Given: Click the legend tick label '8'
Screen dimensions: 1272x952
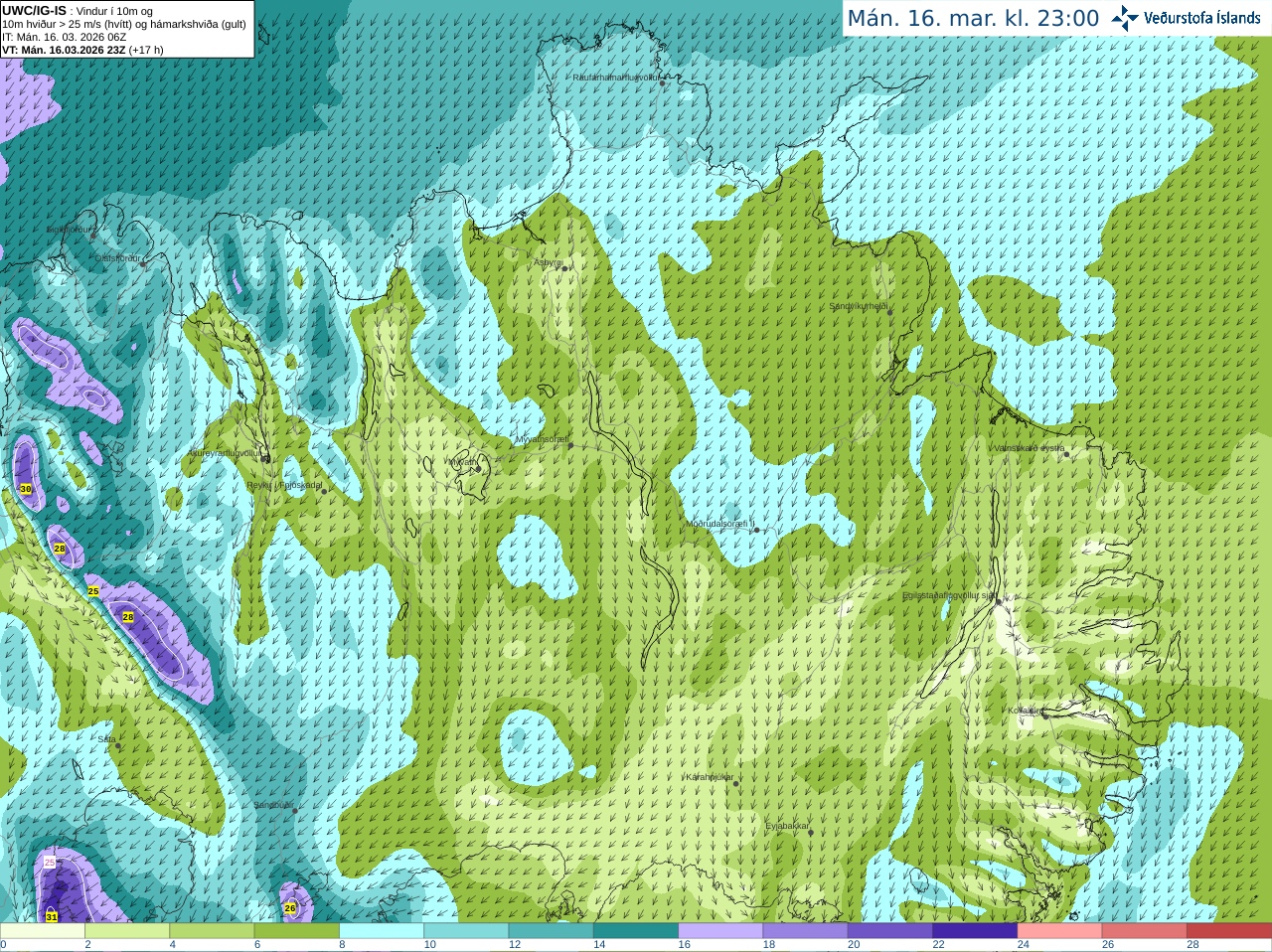Looking at the screenshot, I should click(342, 945).
